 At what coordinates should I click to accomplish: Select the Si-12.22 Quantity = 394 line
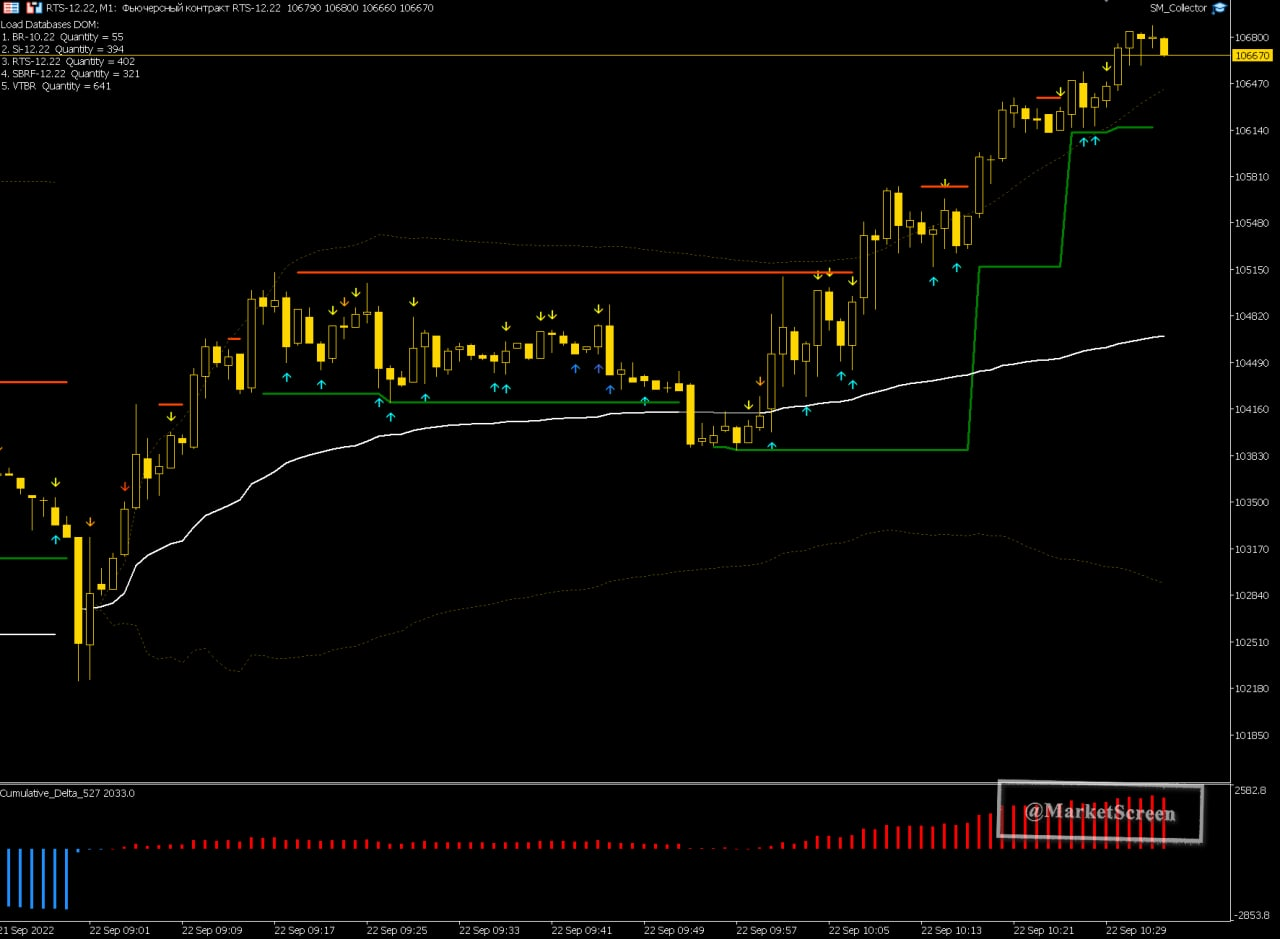pos(62,49)
